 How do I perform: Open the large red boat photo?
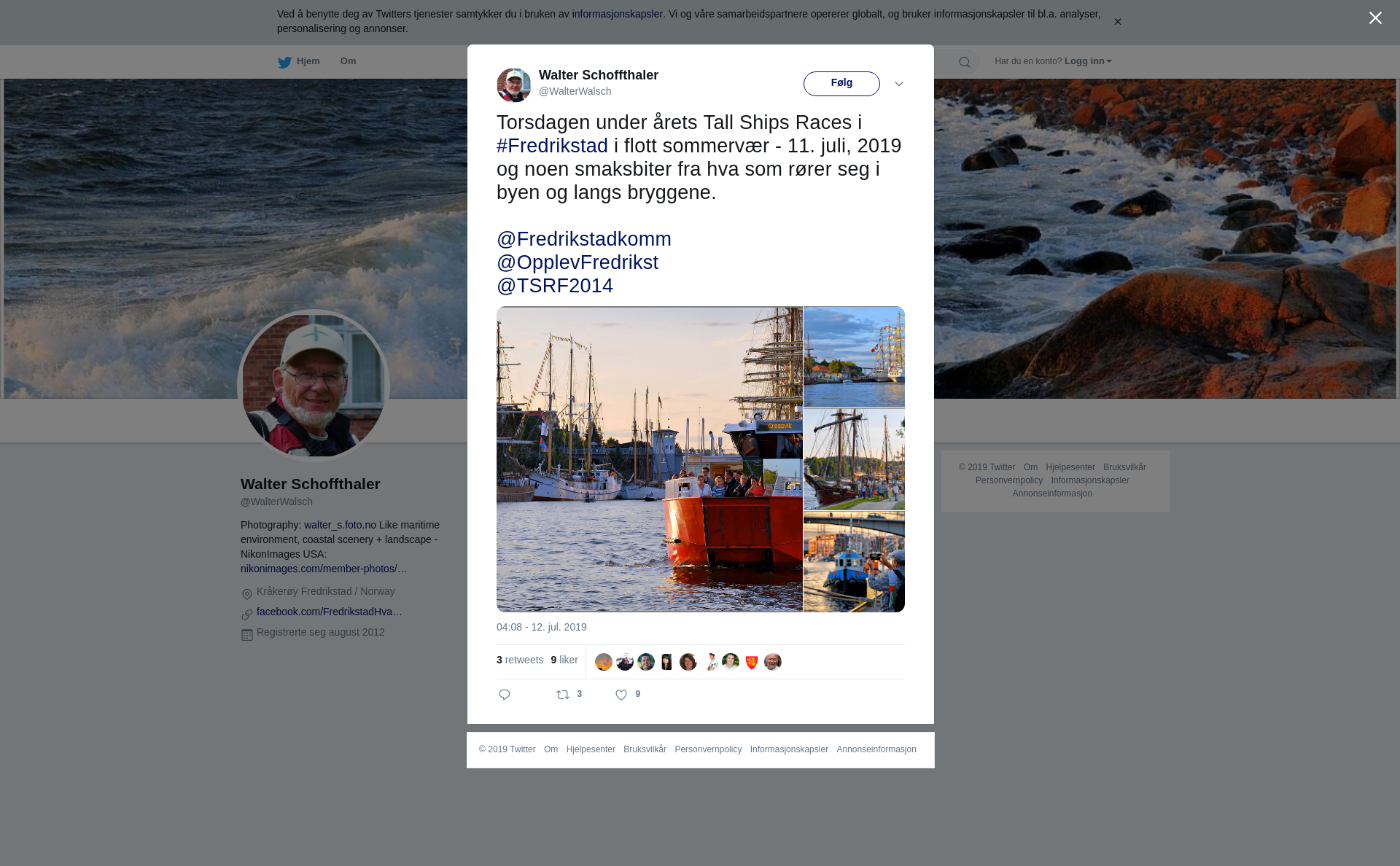tap(650, 459)
